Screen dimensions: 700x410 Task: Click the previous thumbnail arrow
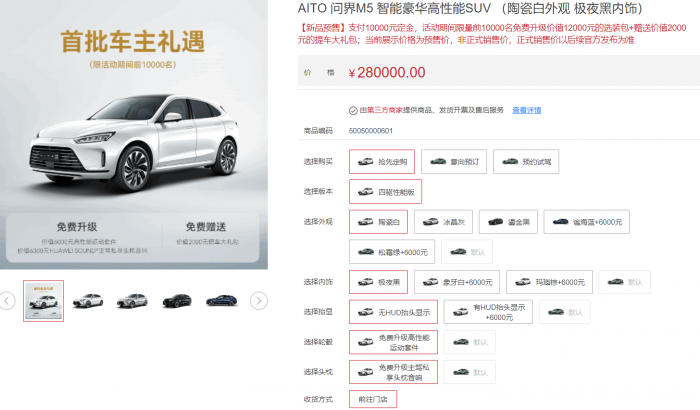point(7,301)
